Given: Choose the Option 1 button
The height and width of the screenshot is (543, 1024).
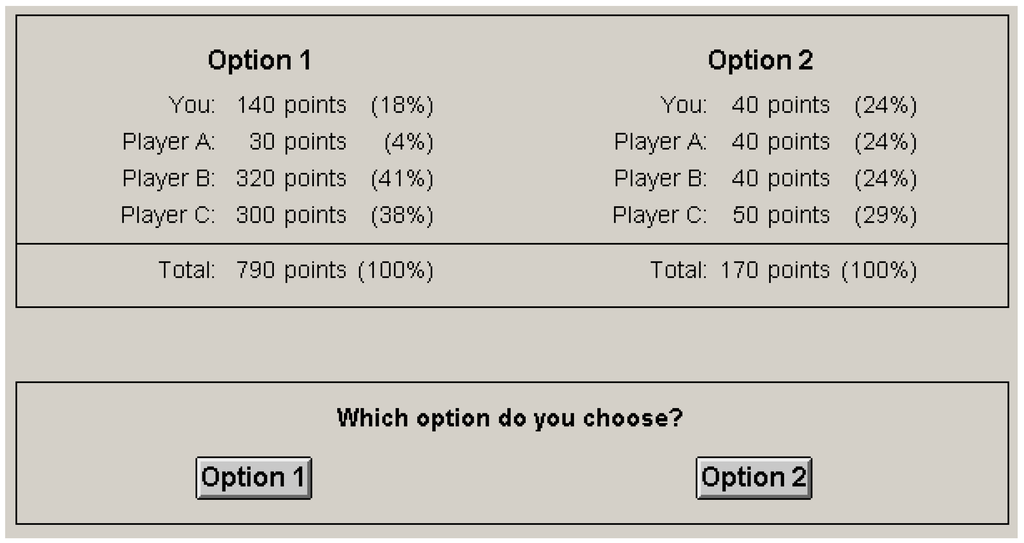Looking at the screenshot, I should 254,478.
